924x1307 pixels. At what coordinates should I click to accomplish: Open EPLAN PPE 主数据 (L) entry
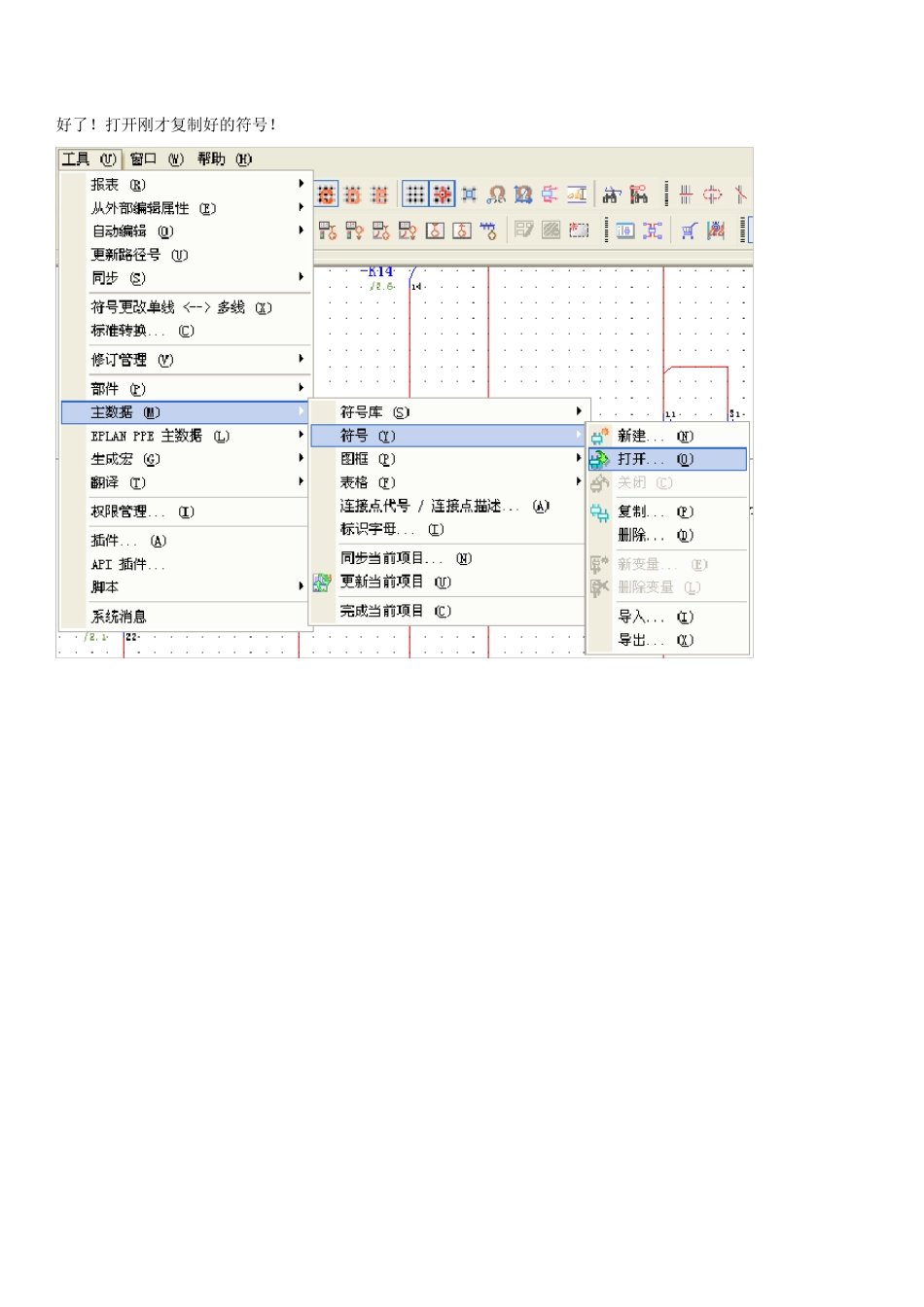click(185, 436)
